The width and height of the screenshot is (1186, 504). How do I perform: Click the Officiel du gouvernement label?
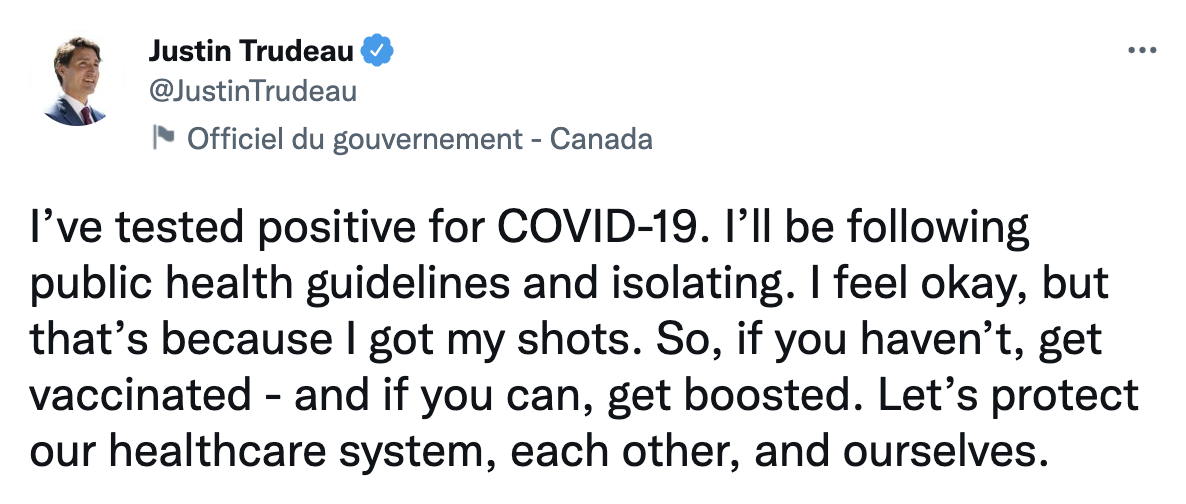[355, 139]
